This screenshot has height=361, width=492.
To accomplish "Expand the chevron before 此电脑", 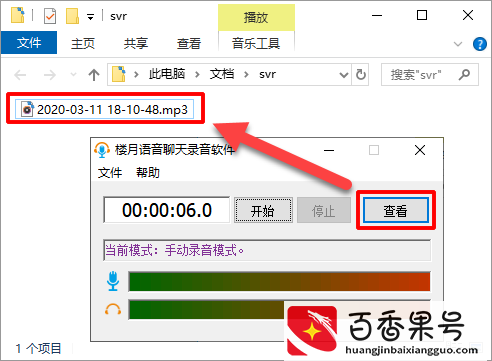I will point(136,74).
